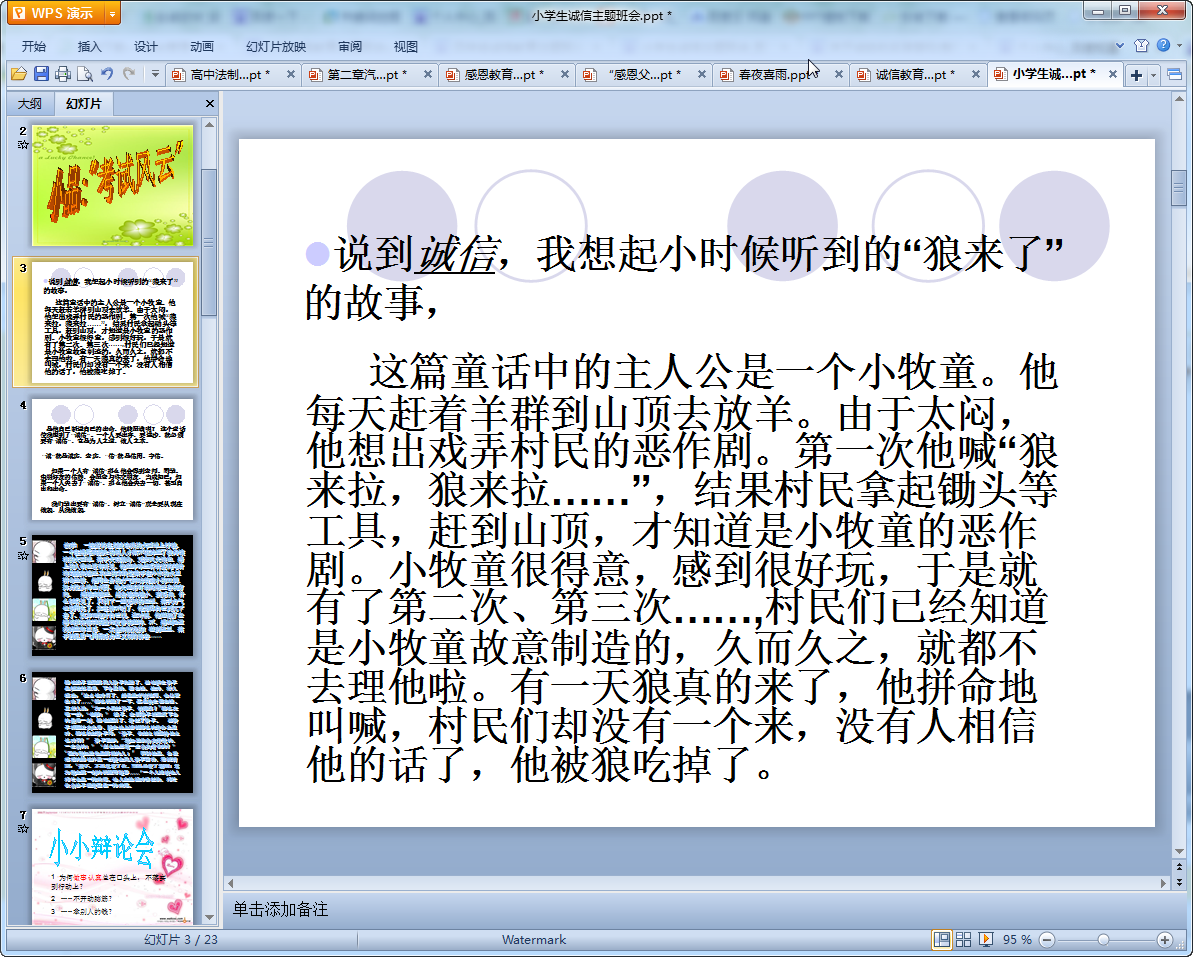Open the 动画 menu tab
This screenshot has height=957, width=1193.
pyautogui.click(x=202, y=46)
